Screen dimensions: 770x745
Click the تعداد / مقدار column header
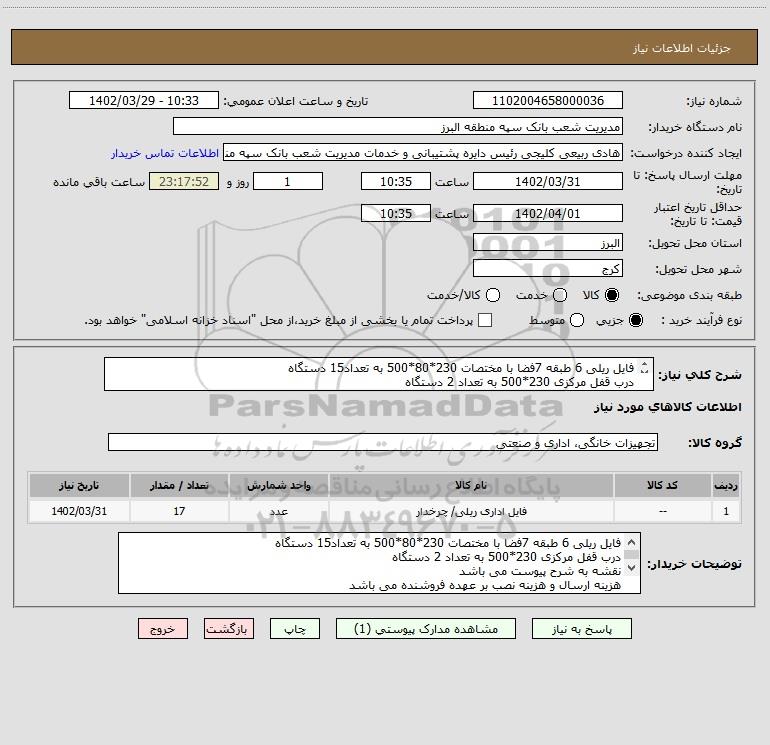[179, 485]
